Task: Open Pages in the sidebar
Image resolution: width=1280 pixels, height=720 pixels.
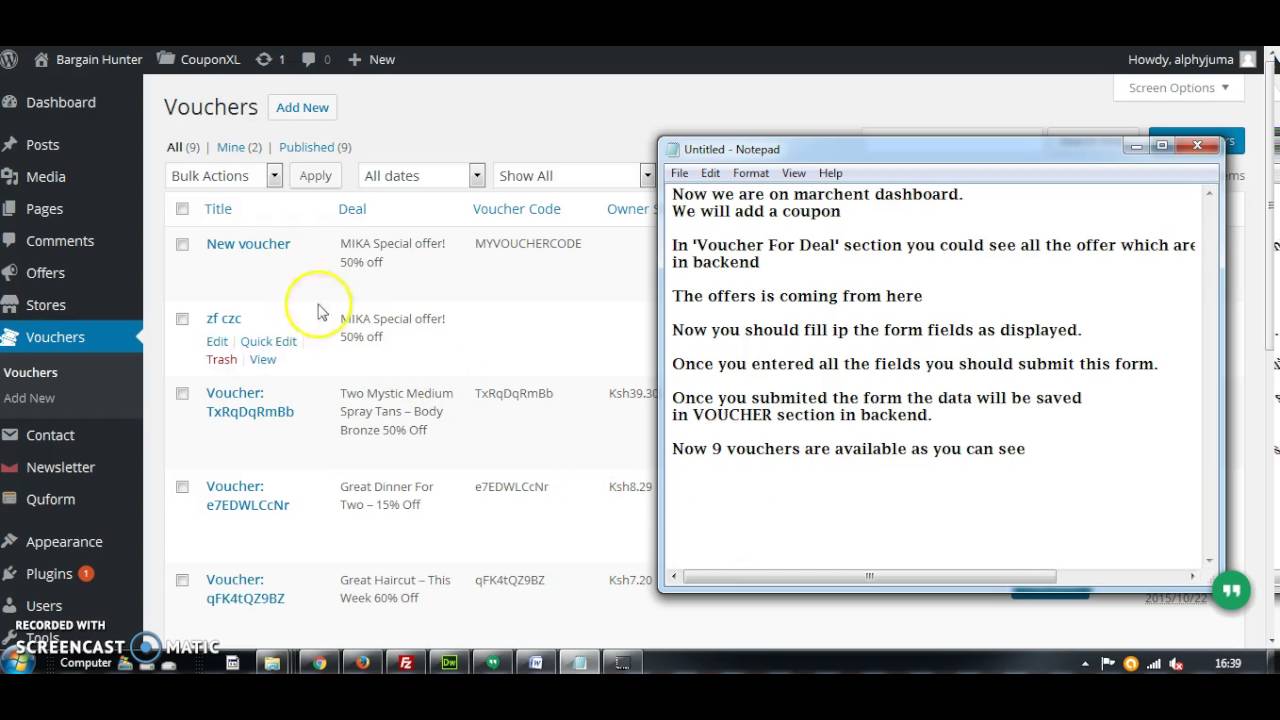Action: point(44,208)
